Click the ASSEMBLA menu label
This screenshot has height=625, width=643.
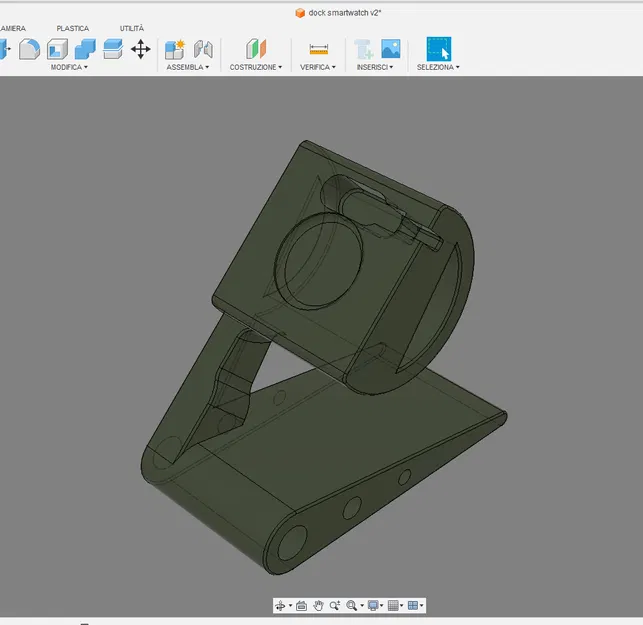point(187,67)
